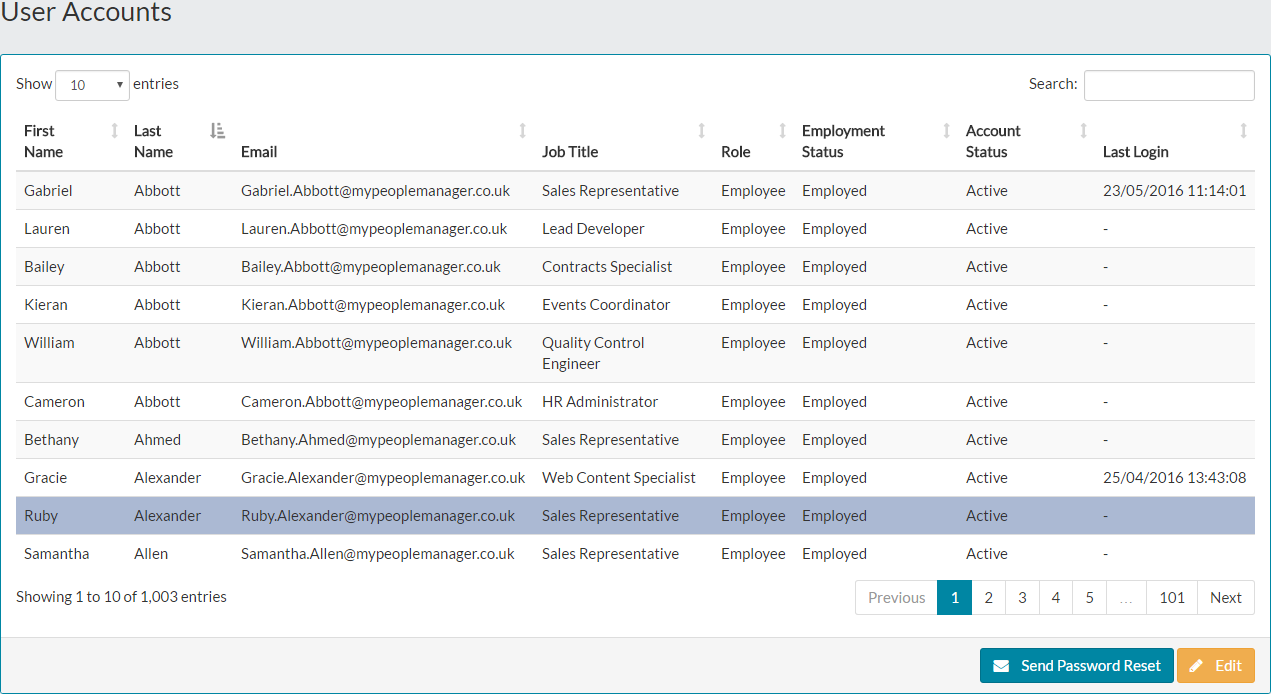The image size is (1271, 694).
Task: Sort by Last Login icon
Action: point(1243,131)
